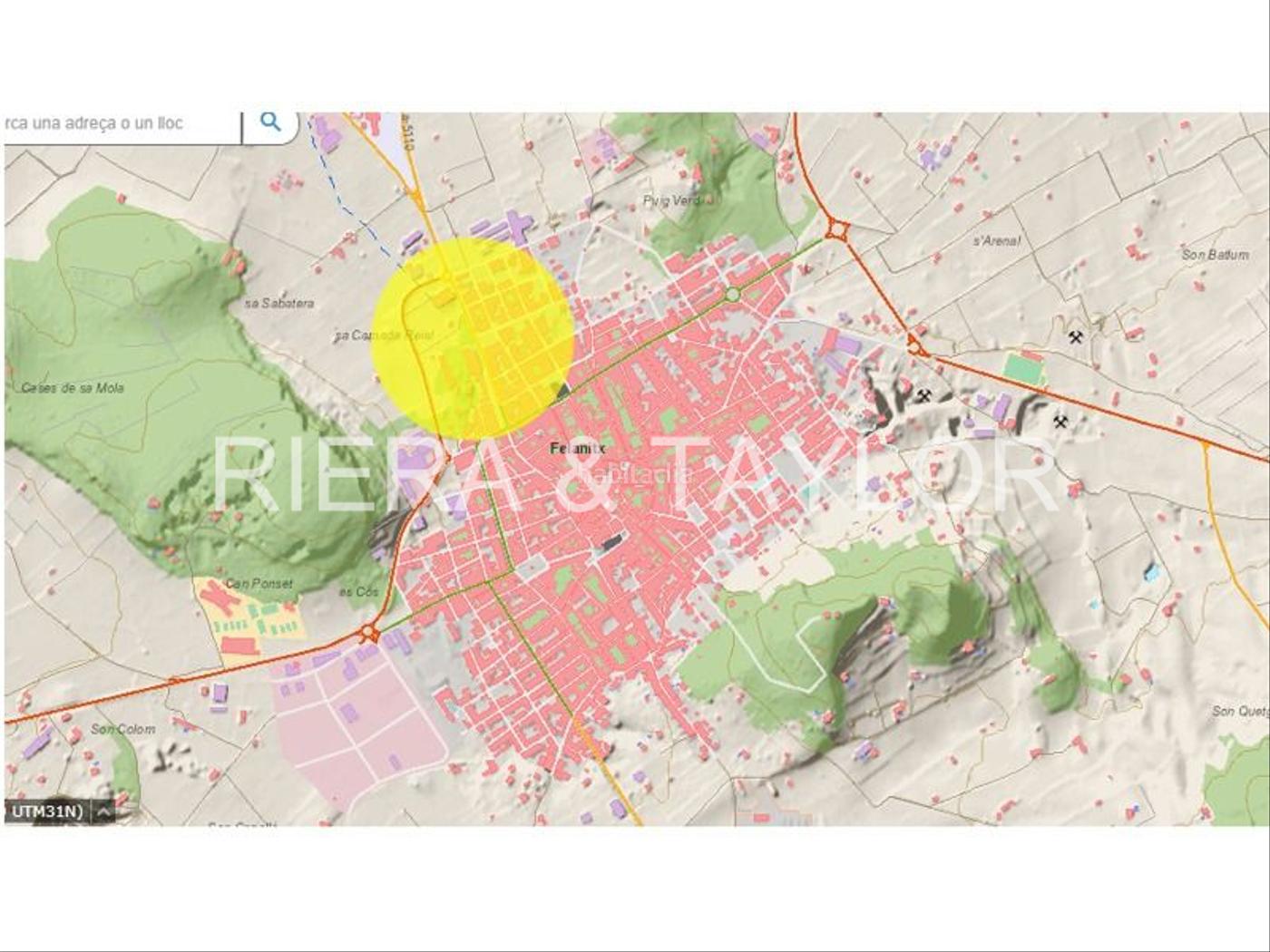Expand the UTM31N coordinate panel chevron
This screenshot has height=952, width=1270.
click(x=104, y=811)
